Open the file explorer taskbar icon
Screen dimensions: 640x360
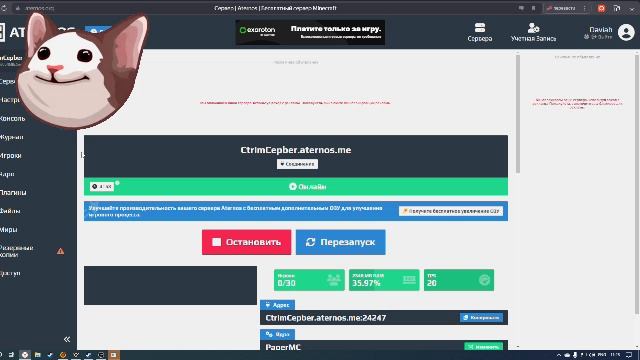(x=38, y=355)
